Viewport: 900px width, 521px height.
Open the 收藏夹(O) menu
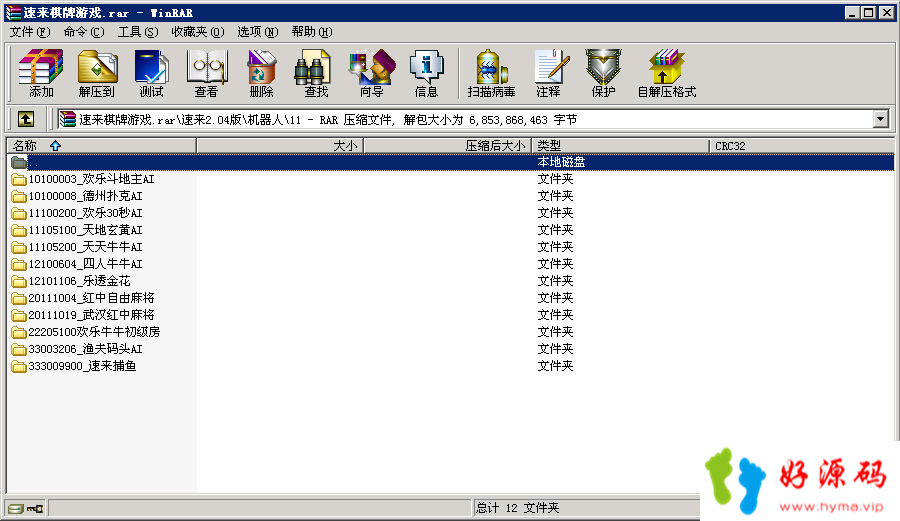tap(197, 32)
